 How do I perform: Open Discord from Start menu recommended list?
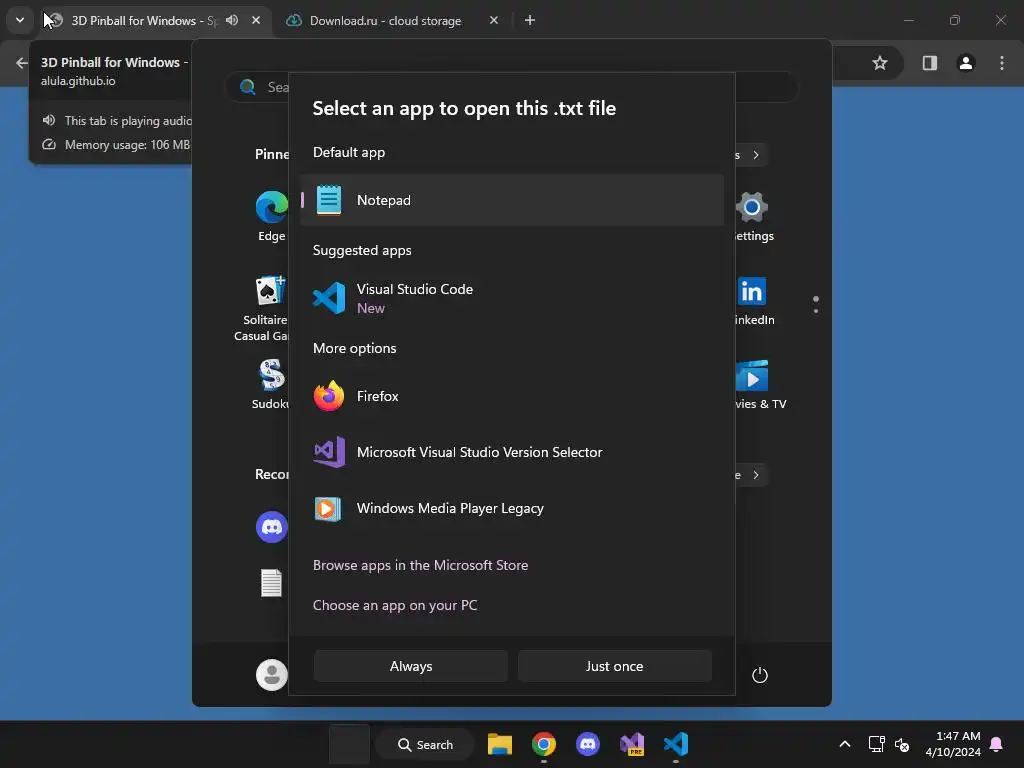coord(272,526)
